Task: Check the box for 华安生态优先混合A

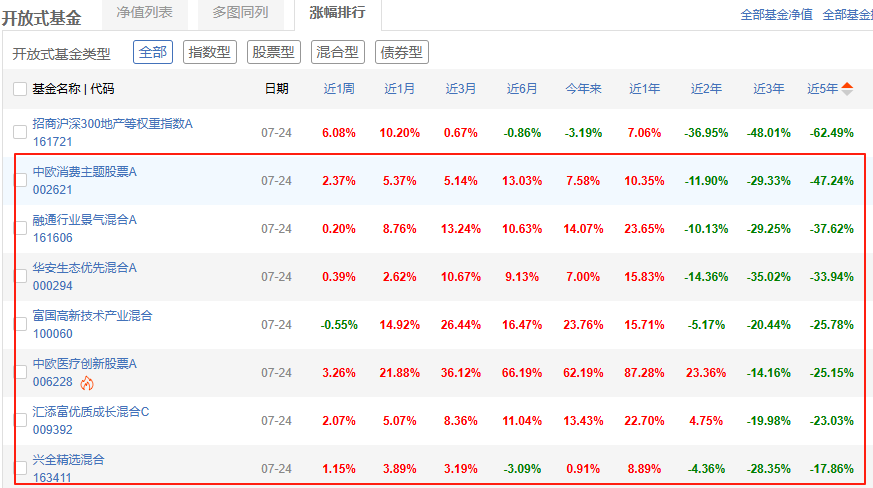Action: tap(20, 276)
